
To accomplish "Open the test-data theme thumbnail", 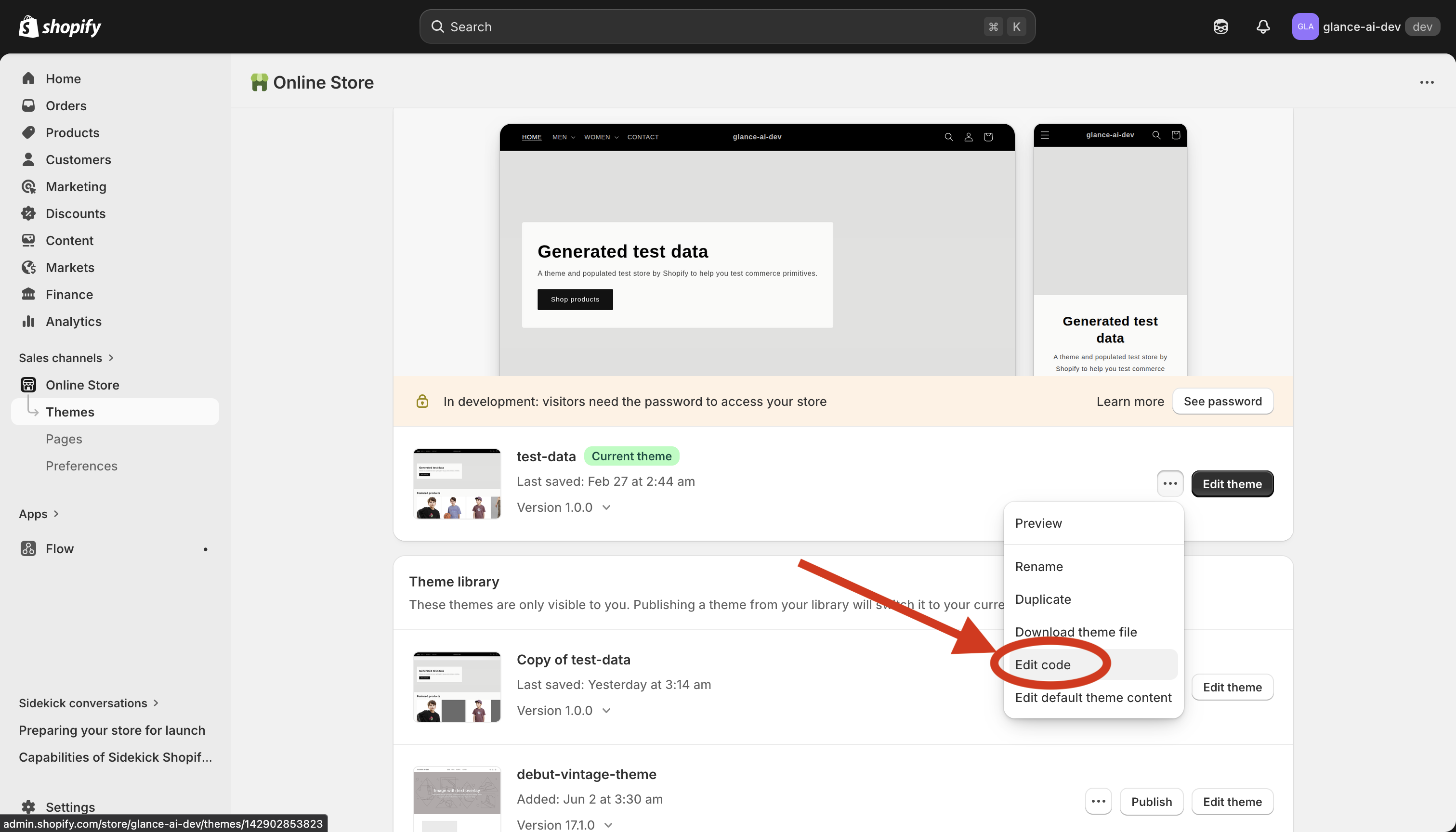I will tap(457, 483).
